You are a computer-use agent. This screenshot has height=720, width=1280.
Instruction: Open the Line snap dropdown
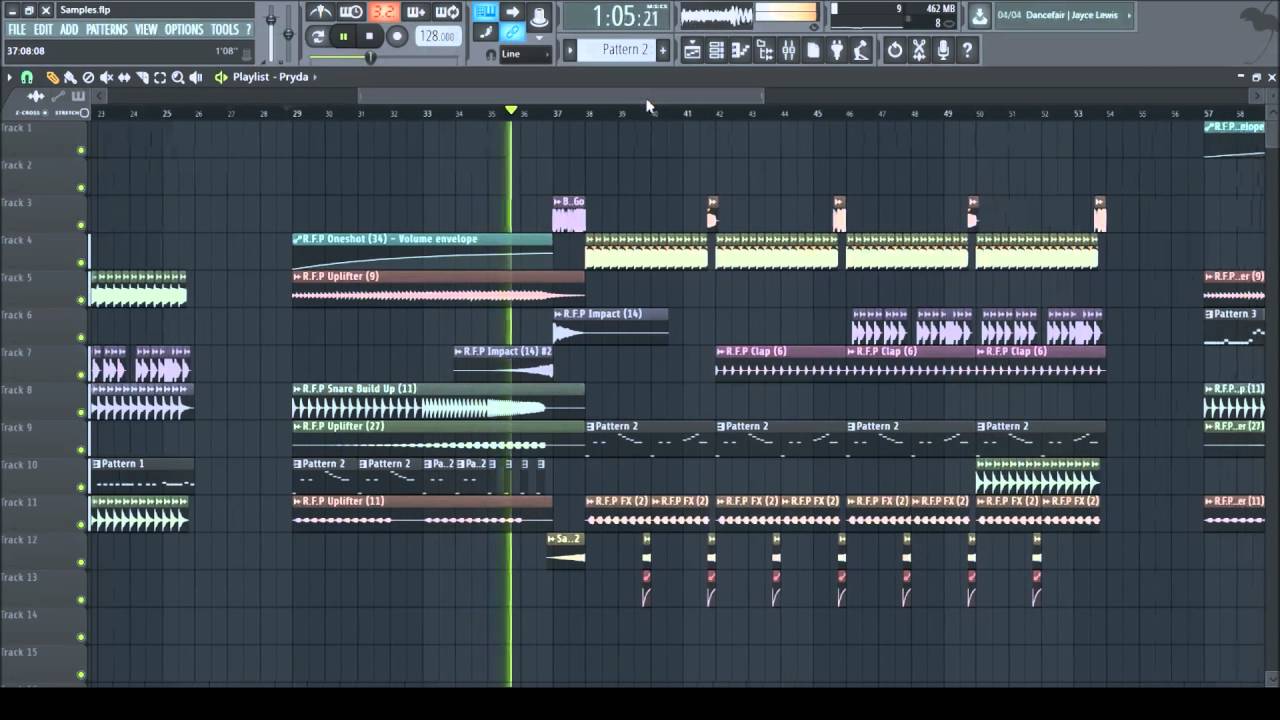tap(525, 54)
